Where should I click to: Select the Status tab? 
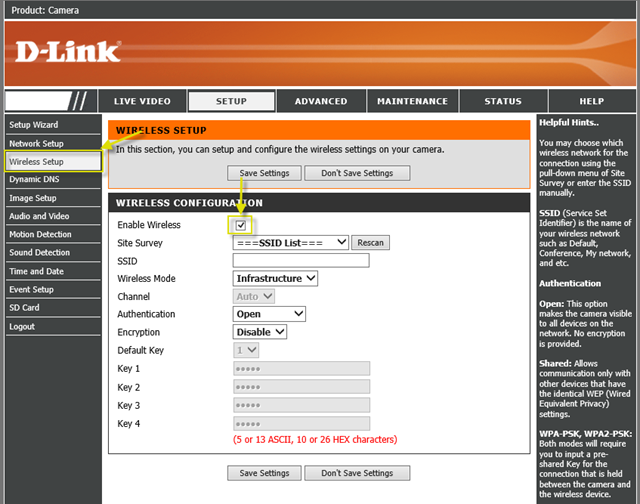pos(503,101)
